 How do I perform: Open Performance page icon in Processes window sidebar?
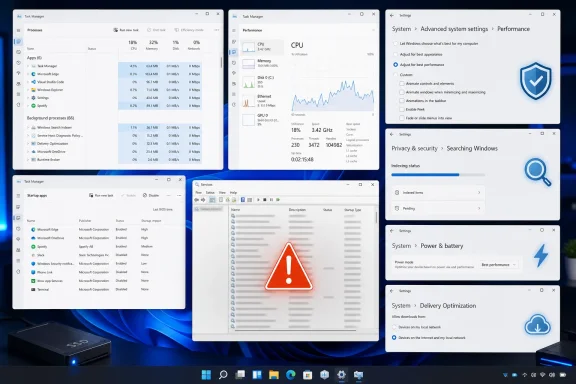[x=18, y=52]
